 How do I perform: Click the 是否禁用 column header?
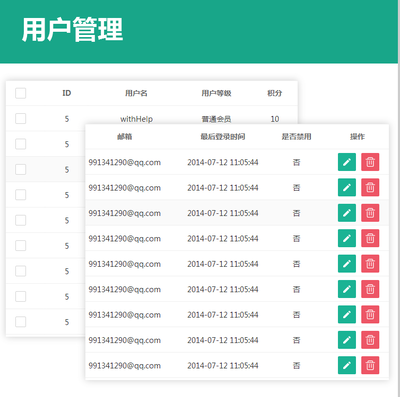pos(296,137)
